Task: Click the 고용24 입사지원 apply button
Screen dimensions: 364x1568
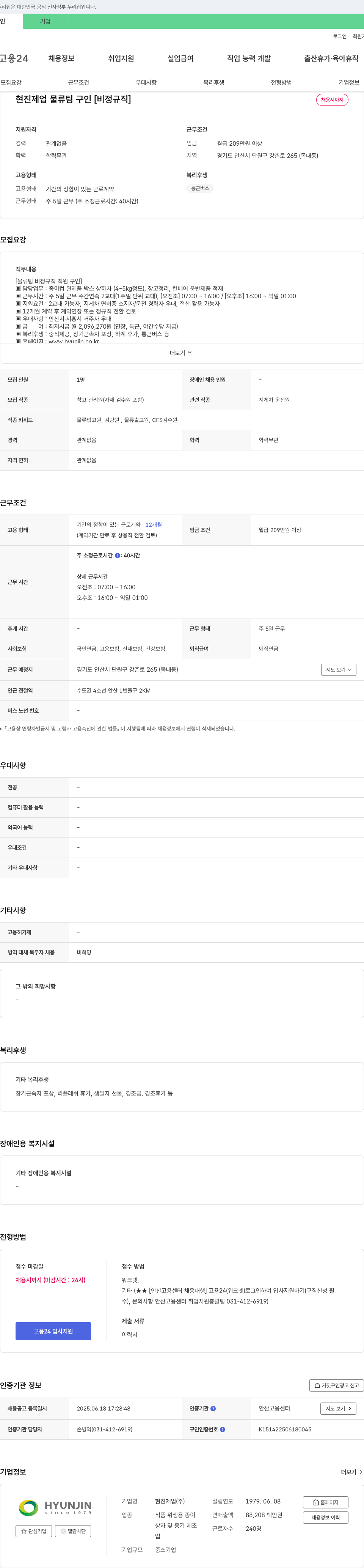Action: (53, 1331)
